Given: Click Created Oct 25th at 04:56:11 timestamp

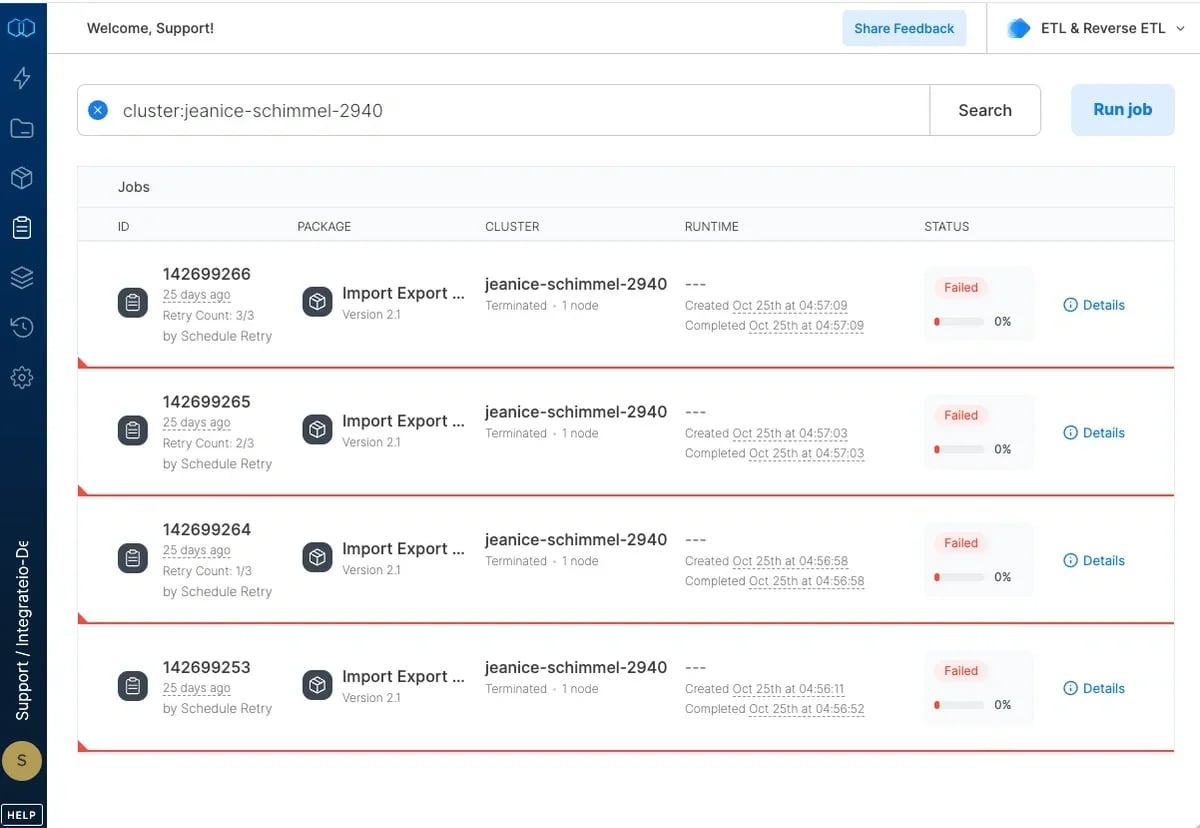Looking at the screenshot, I should pos(765,689).
